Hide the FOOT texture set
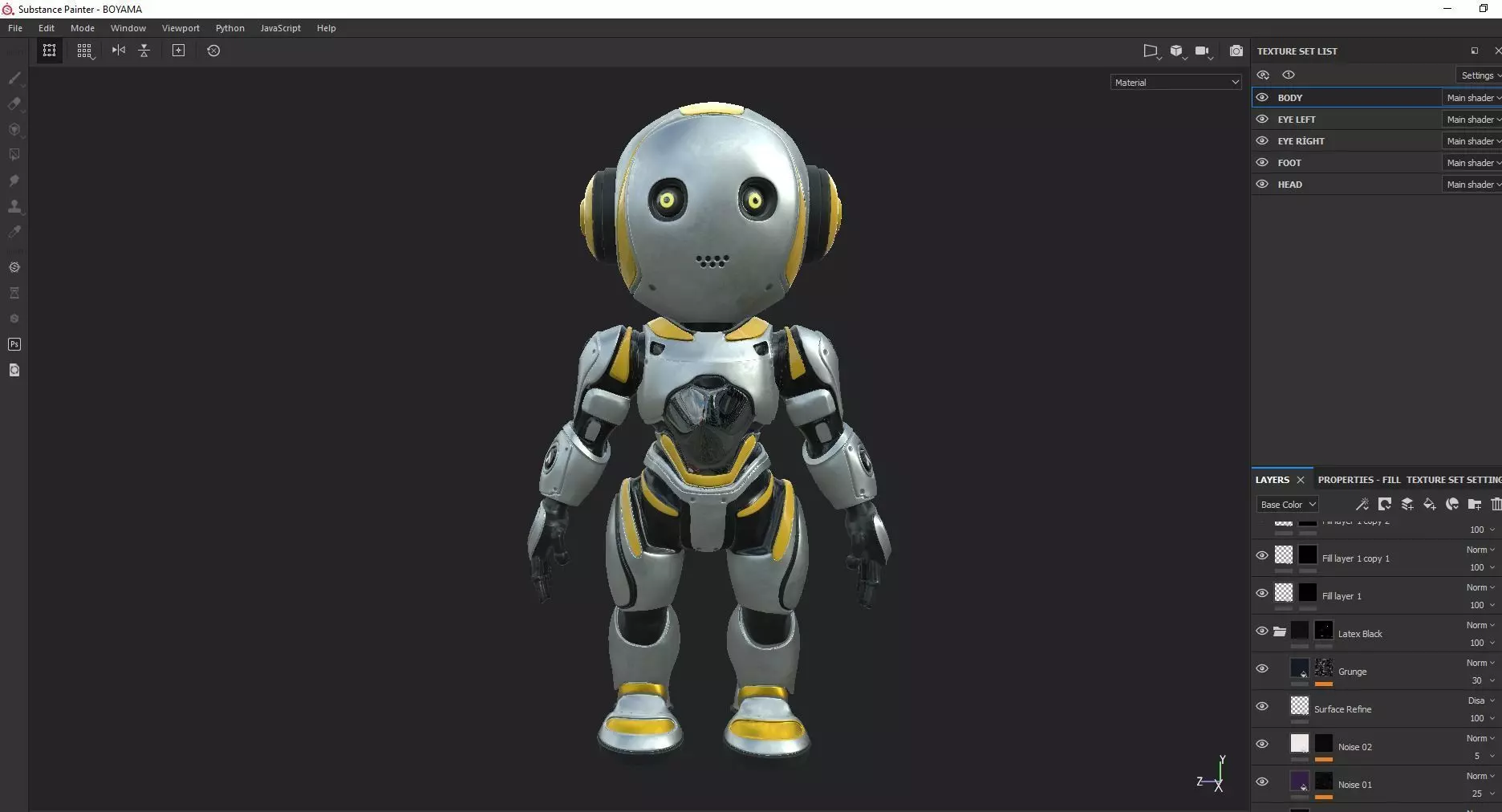 [1262, 162]
